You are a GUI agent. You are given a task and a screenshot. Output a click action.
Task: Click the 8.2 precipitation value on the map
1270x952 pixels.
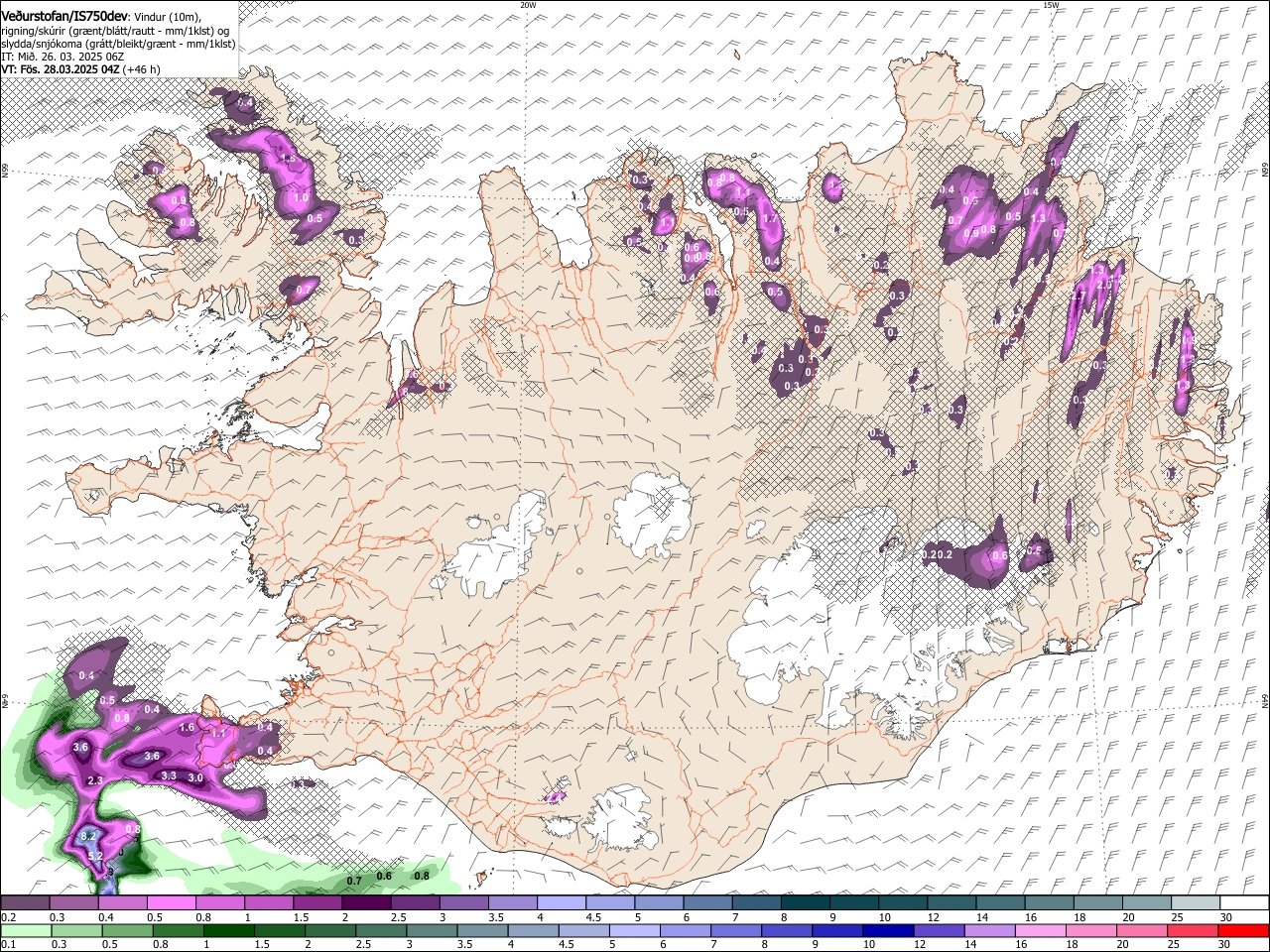88,836
